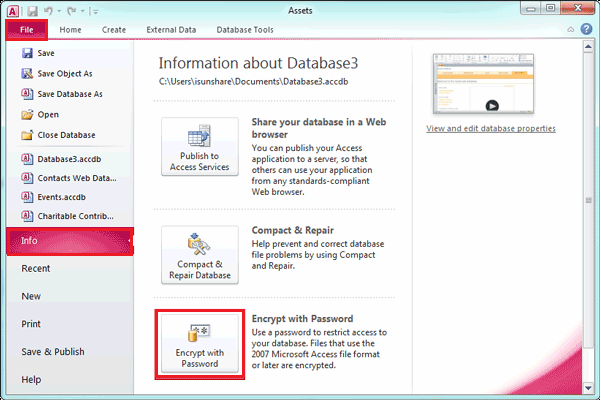Image resolution: width=601 pixels, height=400 pixels.
Task: Click the icon beside Events.accdb
Action: tap(27, 197)
